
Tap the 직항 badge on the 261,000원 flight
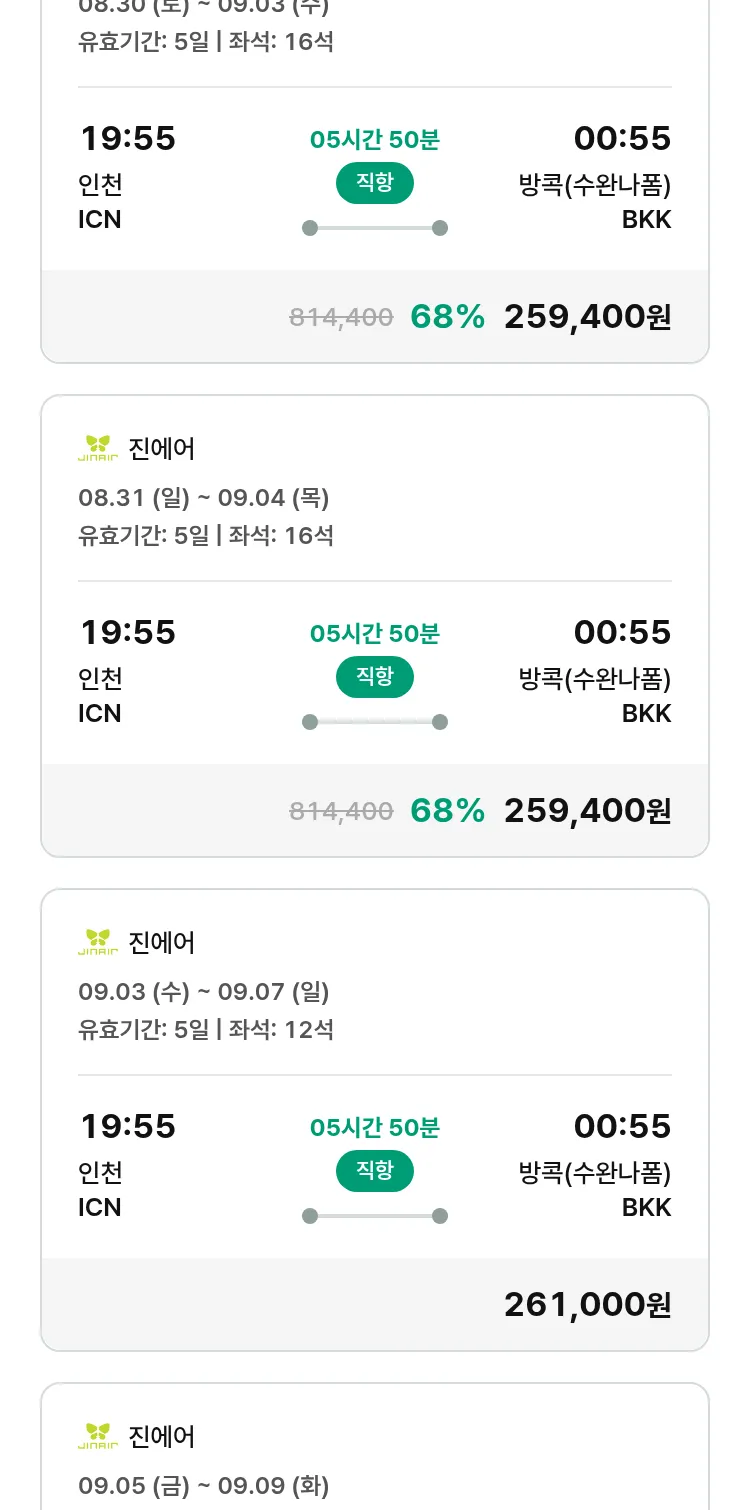point(374,1171)
